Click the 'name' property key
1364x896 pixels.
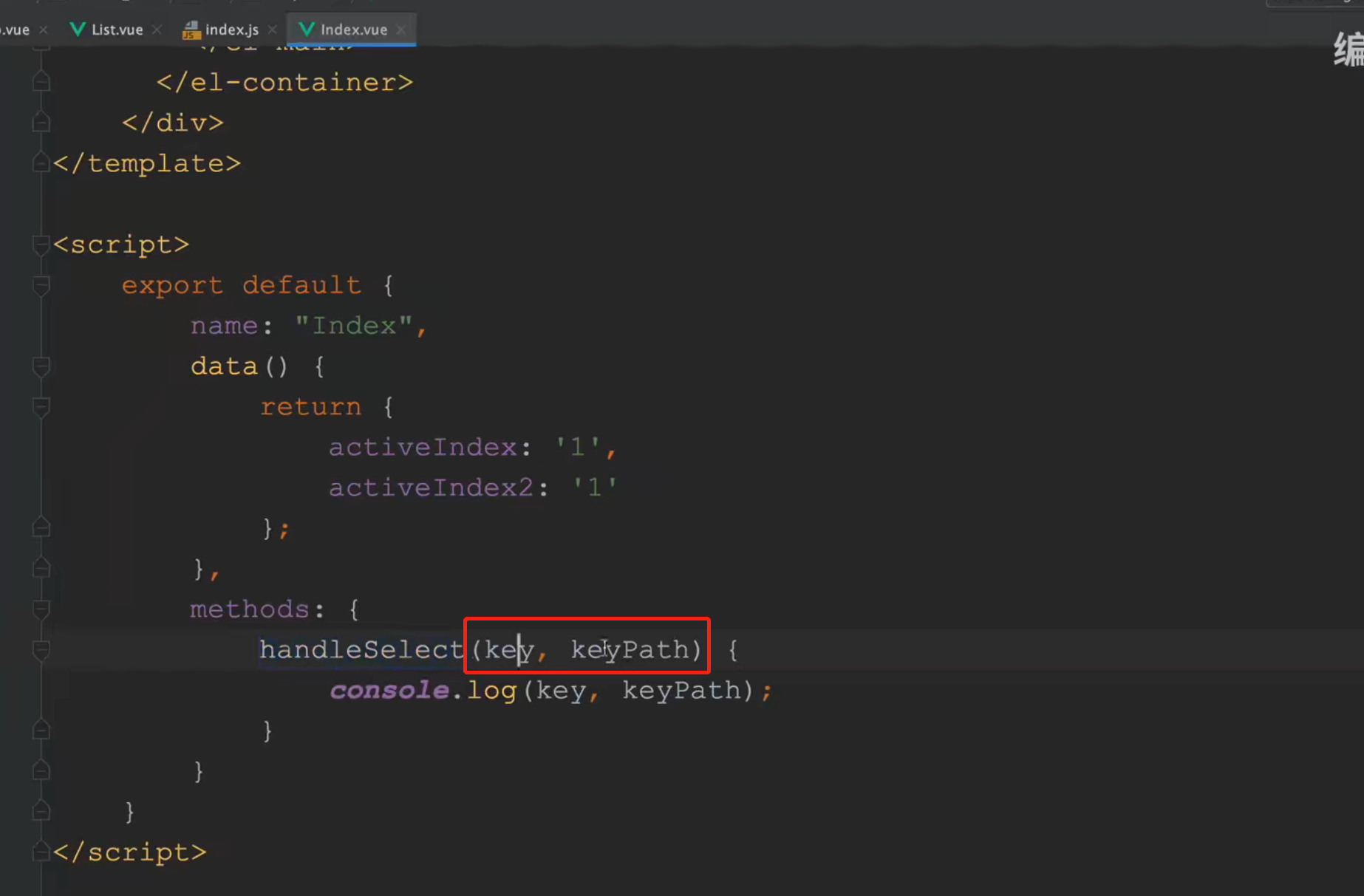coord(225,326)
